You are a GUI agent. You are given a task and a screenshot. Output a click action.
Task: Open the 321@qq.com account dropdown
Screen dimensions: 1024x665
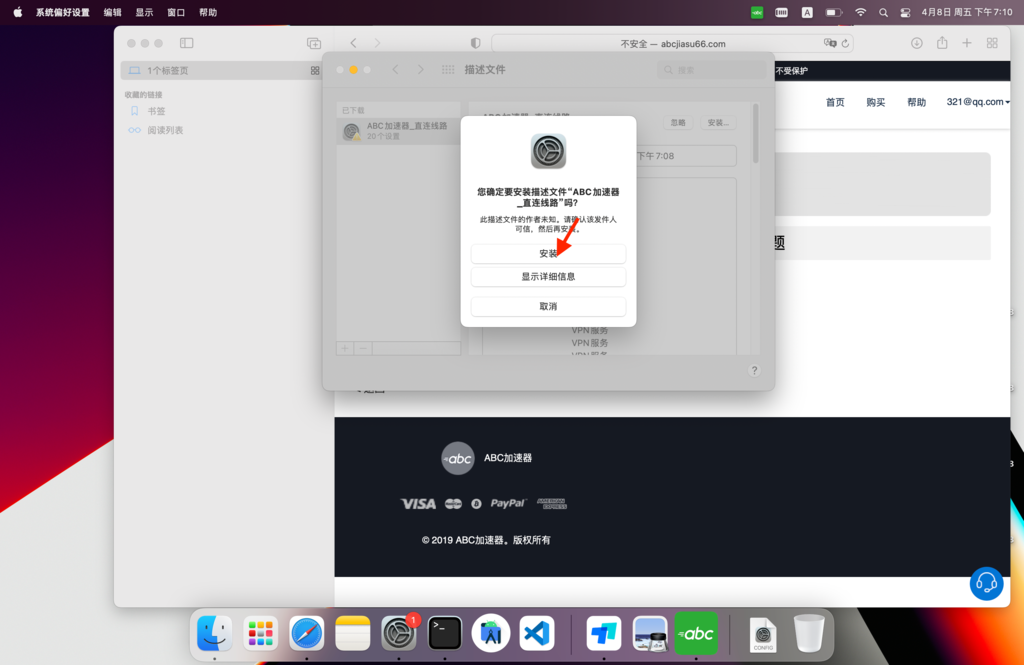(x=978, y=102)
